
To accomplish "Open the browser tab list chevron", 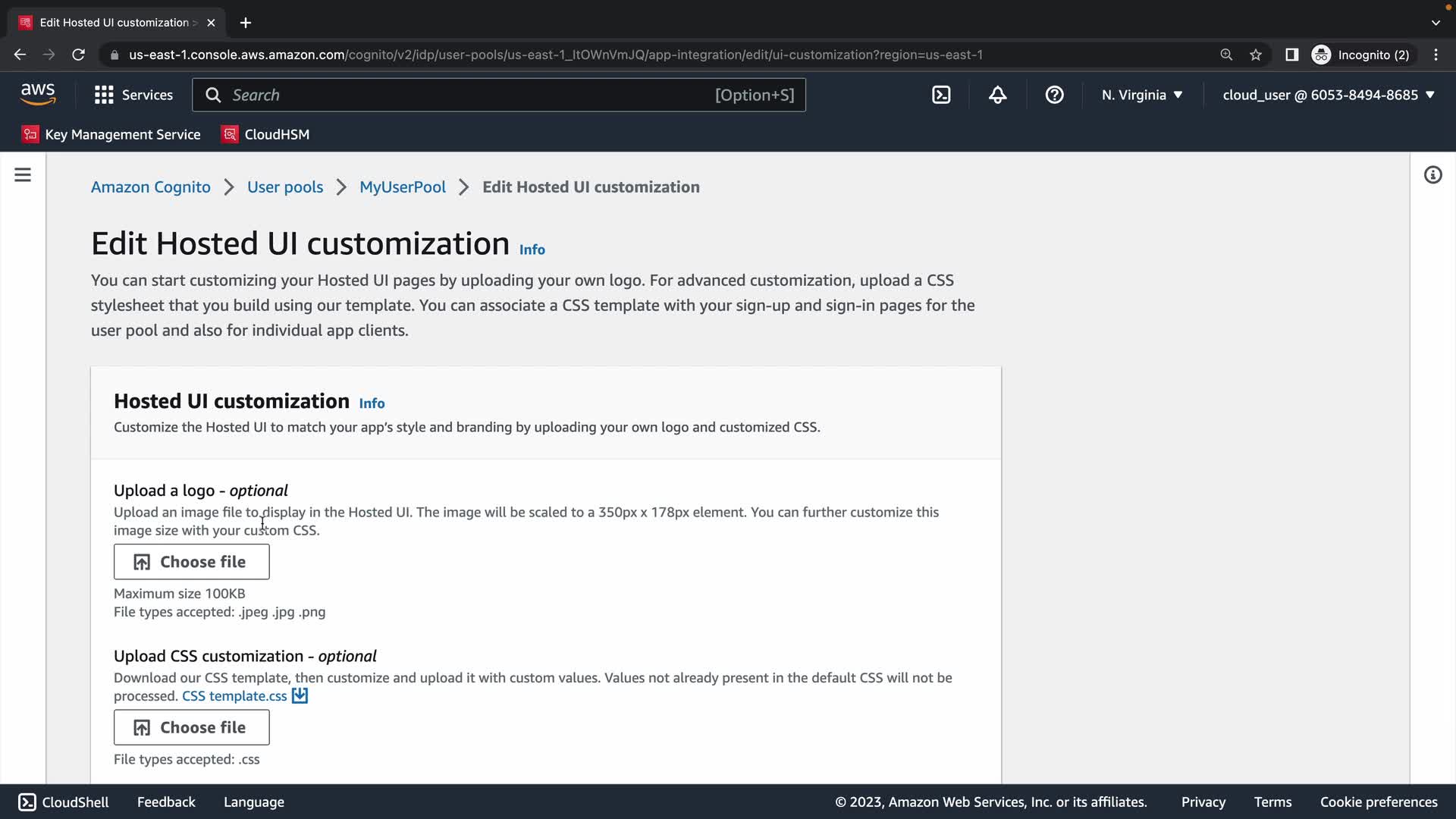I will click(1436, 23).
